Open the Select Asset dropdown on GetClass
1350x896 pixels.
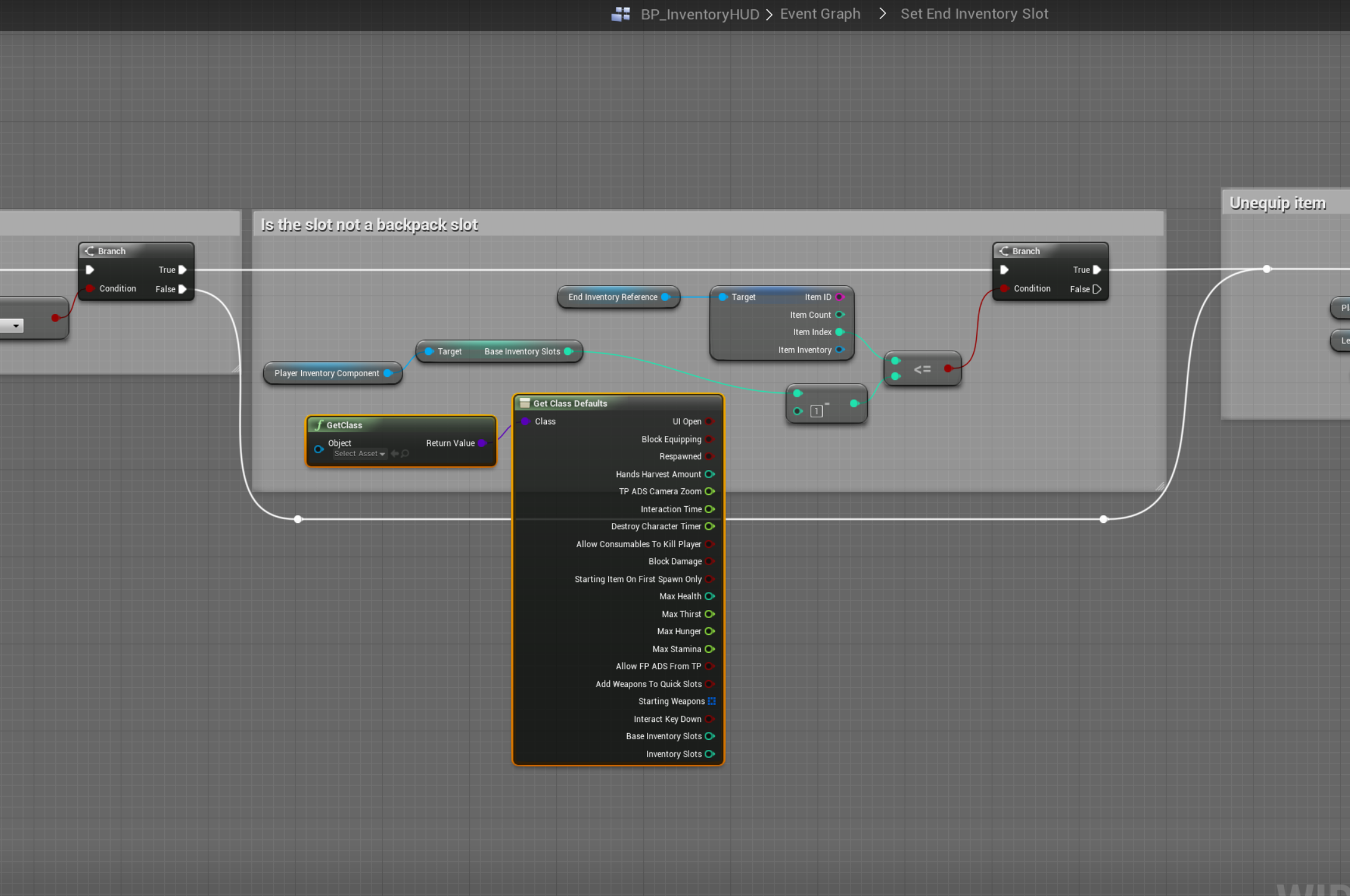pos(360,454)
